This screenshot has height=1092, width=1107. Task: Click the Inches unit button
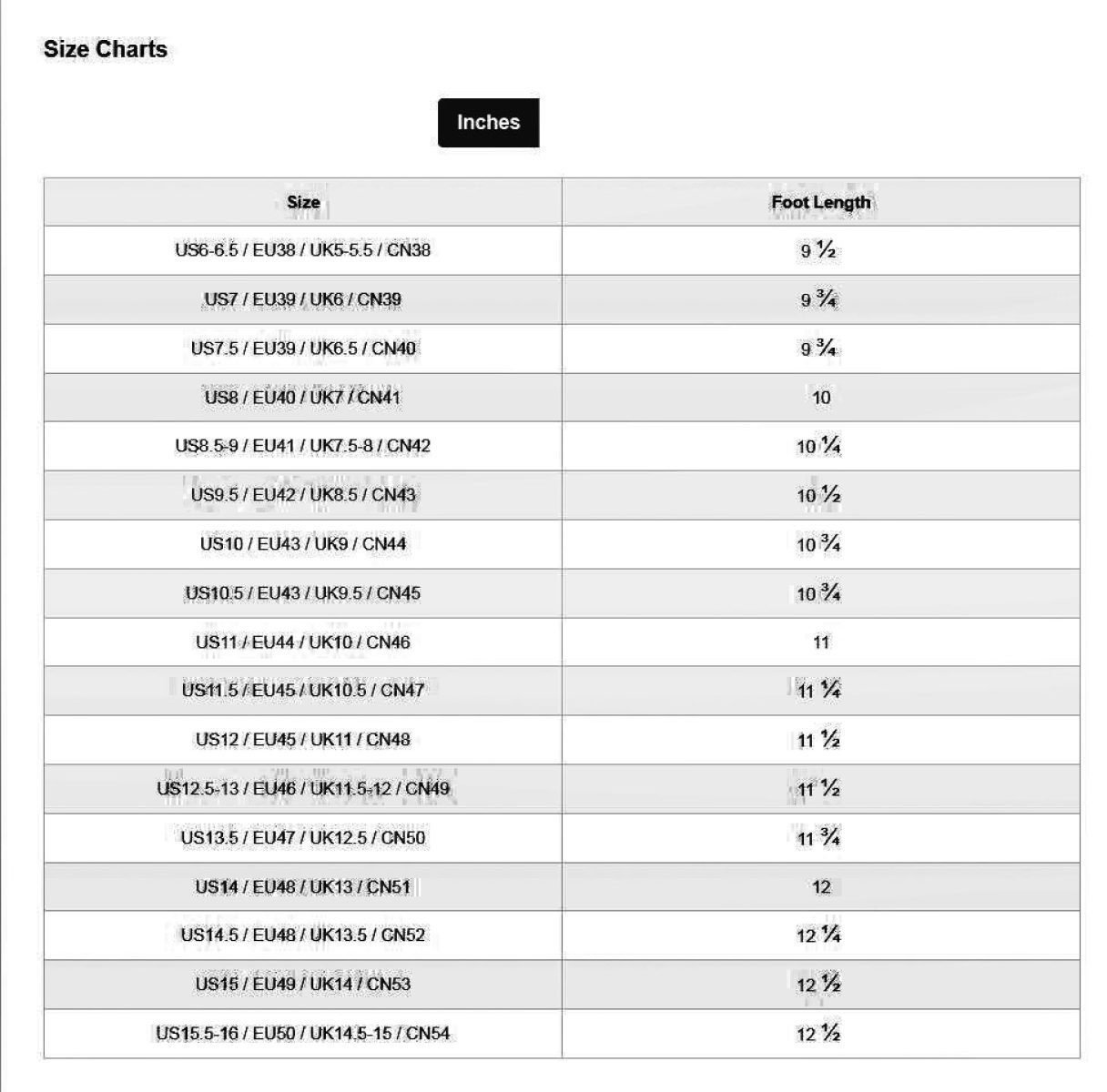tap(488, 123)
